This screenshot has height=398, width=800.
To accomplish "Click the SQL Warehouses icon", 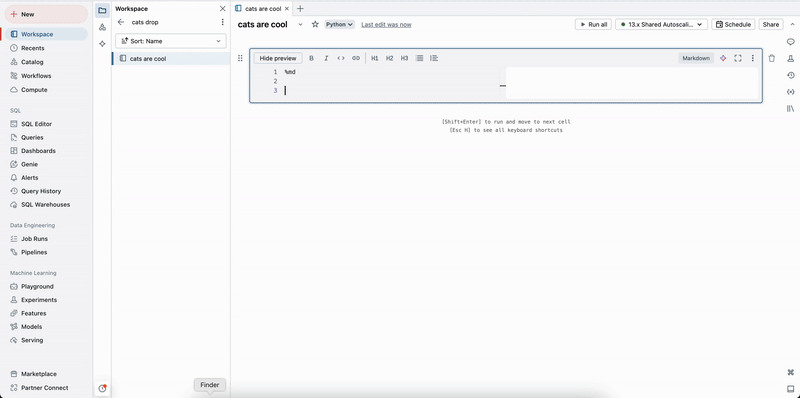I will coord(14,204).
